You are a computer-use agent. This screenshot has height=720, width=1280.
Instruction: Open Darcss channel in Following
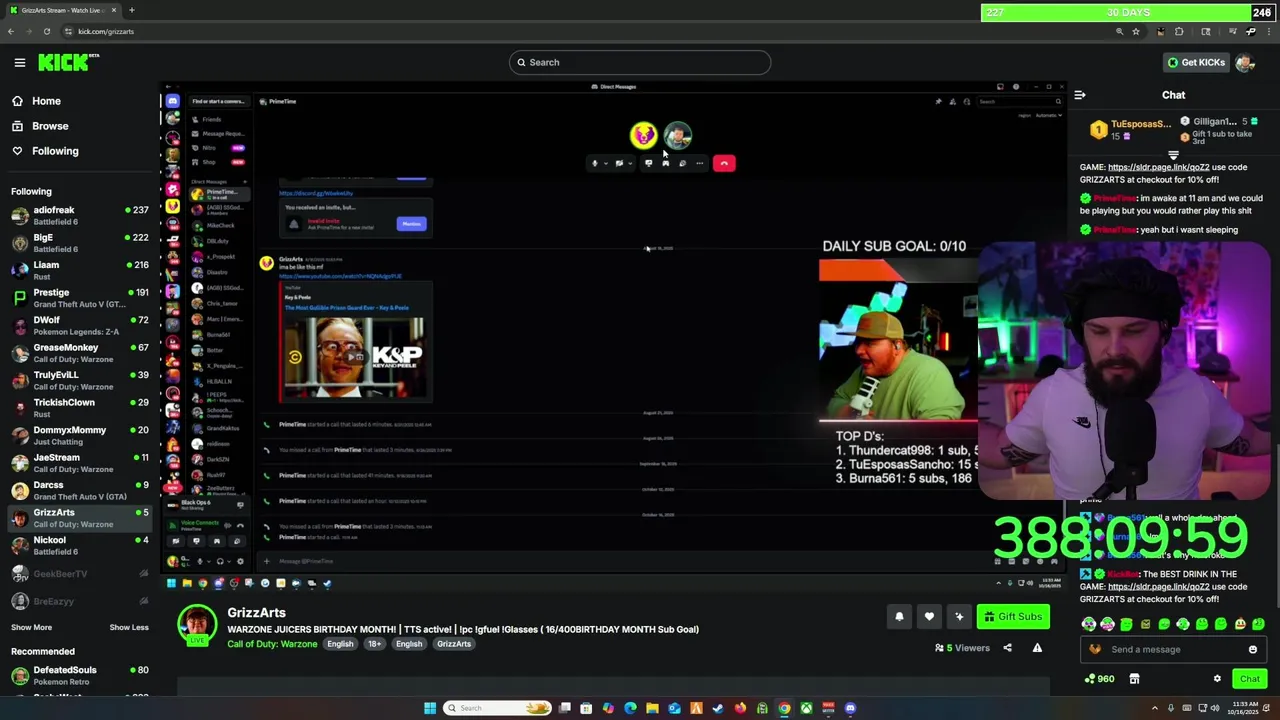pos(80,490)
